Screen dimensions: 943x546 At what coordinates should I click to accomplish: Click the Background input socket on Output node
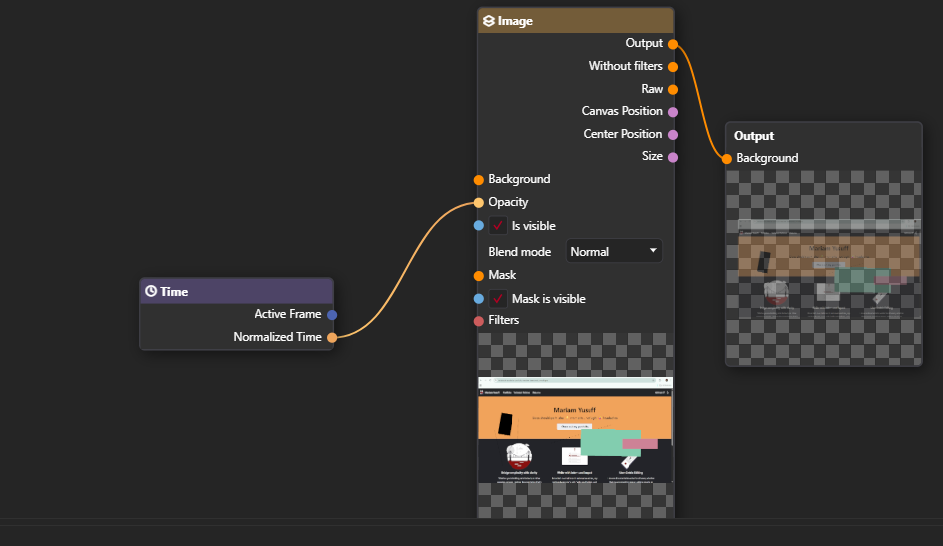727,159
